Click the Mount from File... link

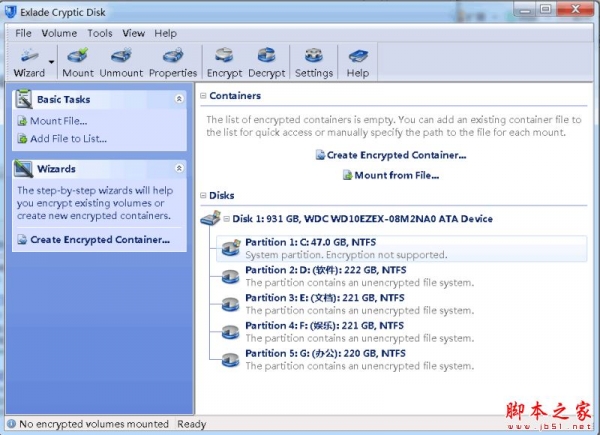[396, 175]
